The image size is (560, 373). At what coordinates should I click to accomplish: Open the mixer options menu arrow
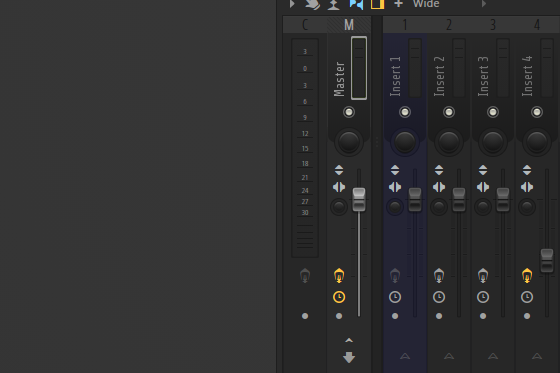click(x=292, y=4)
